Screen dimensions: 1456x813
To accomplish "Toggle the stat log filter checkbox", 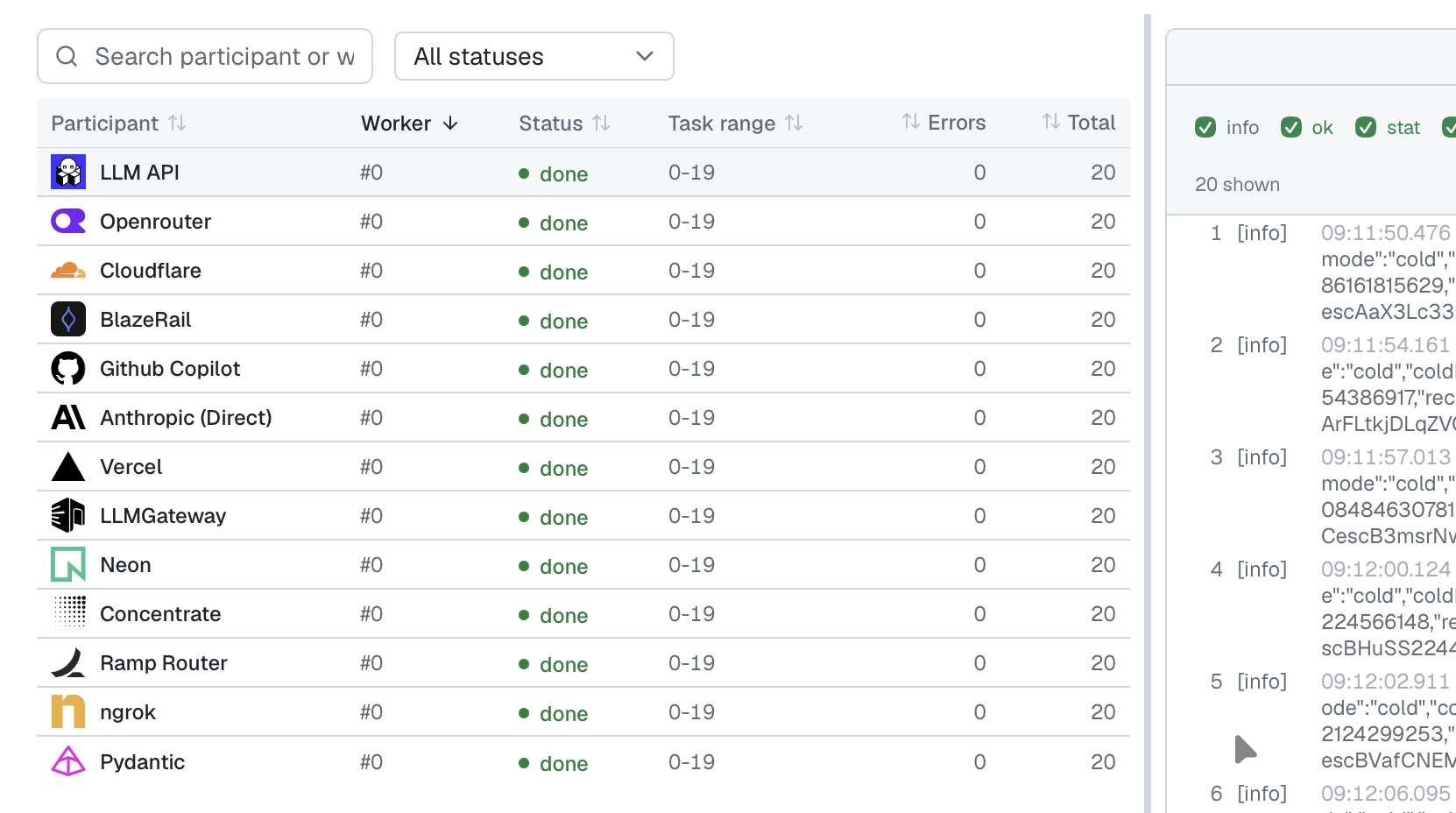I will [1366, 127].
